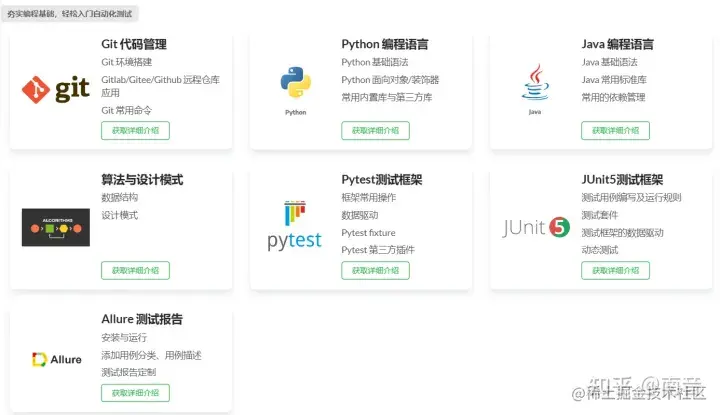Open details button under JUnit5测试框架
Screen dimensions: 720x415
click(x=615, y=270)
